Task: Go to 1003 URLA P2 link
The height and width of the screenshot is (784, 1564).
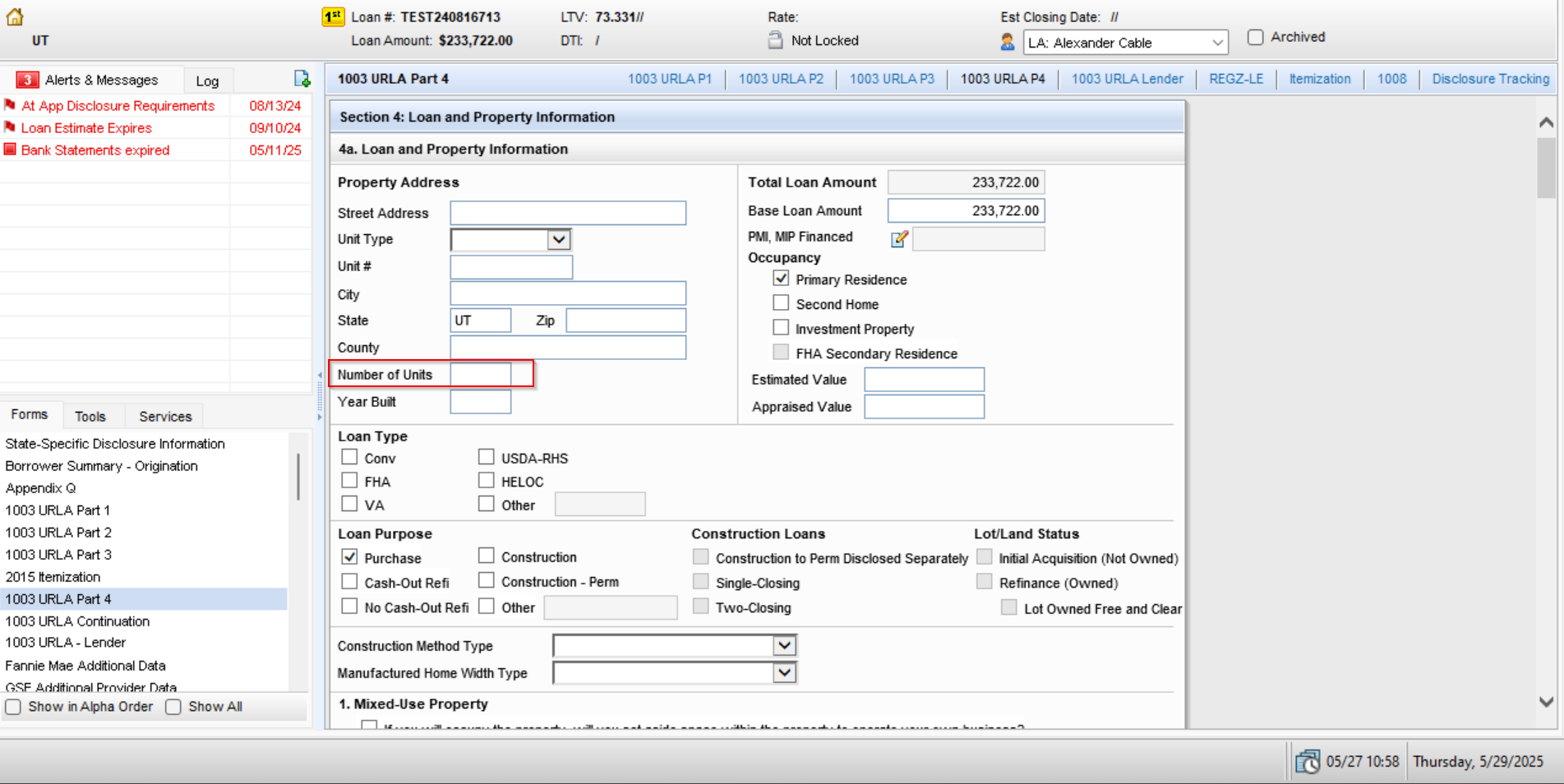Action: pos(781,79)
